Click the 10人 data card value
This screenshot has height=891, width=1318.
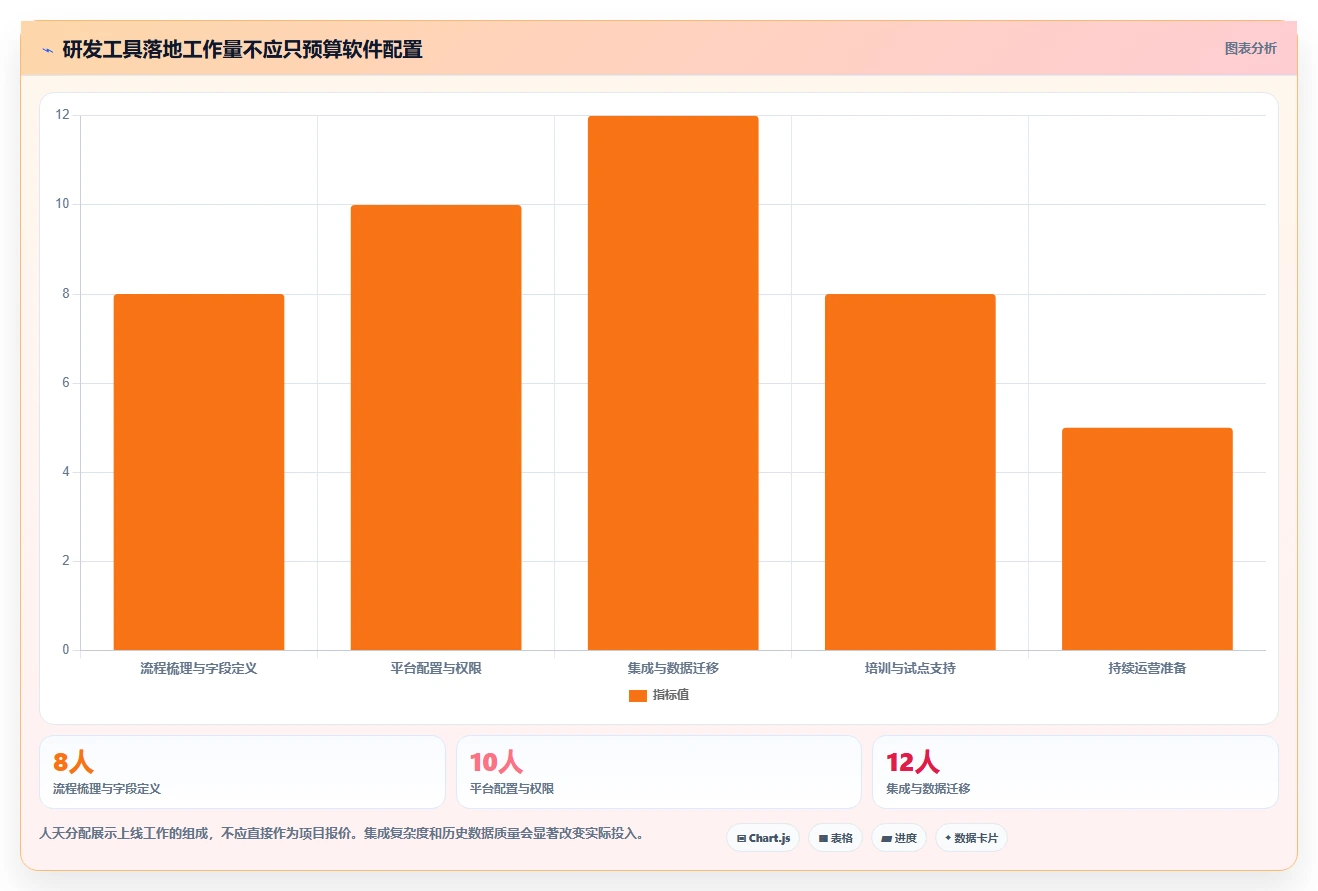point(496,762)
